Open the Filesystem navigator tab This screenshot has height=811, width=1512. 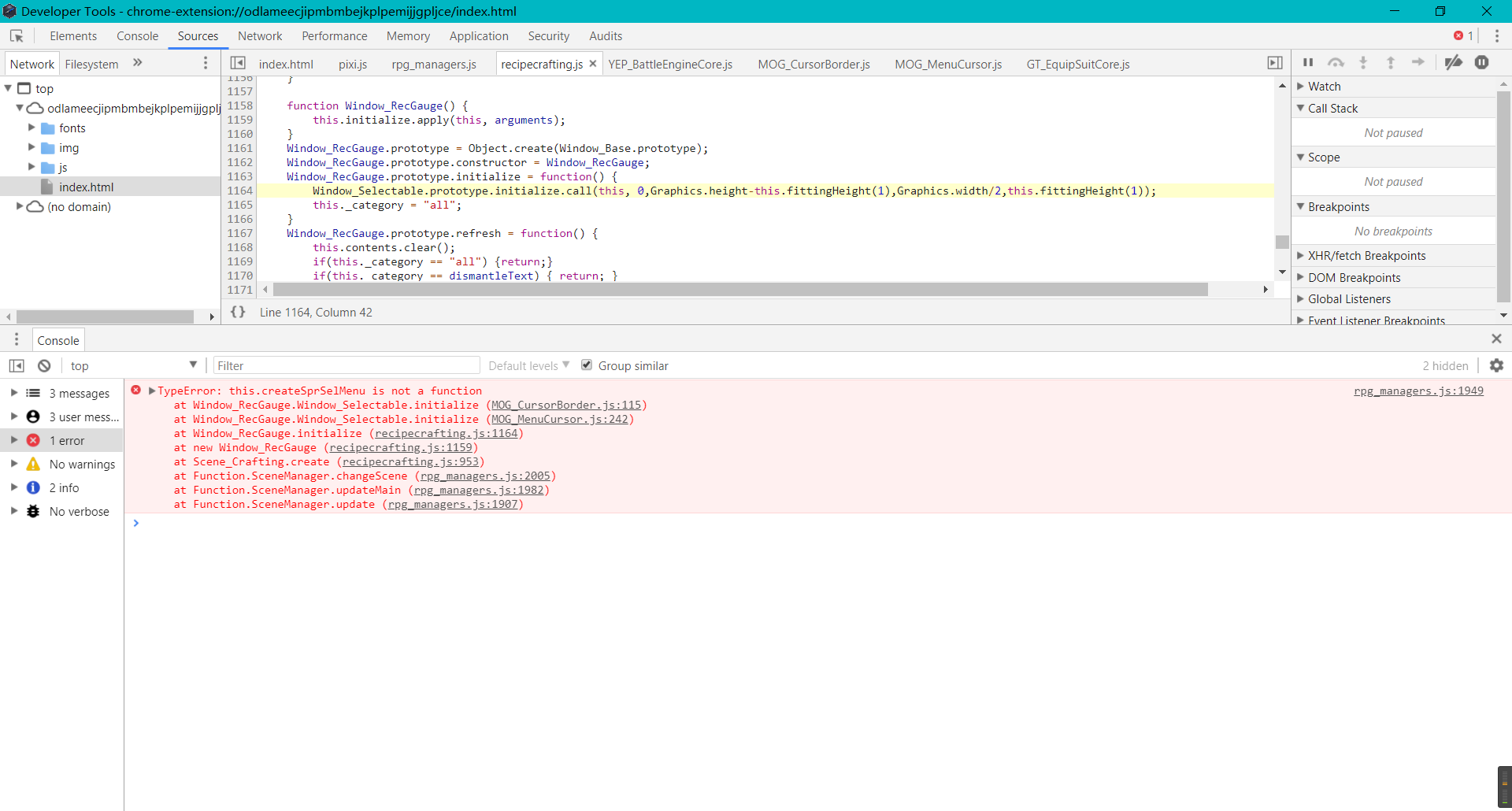91,65
